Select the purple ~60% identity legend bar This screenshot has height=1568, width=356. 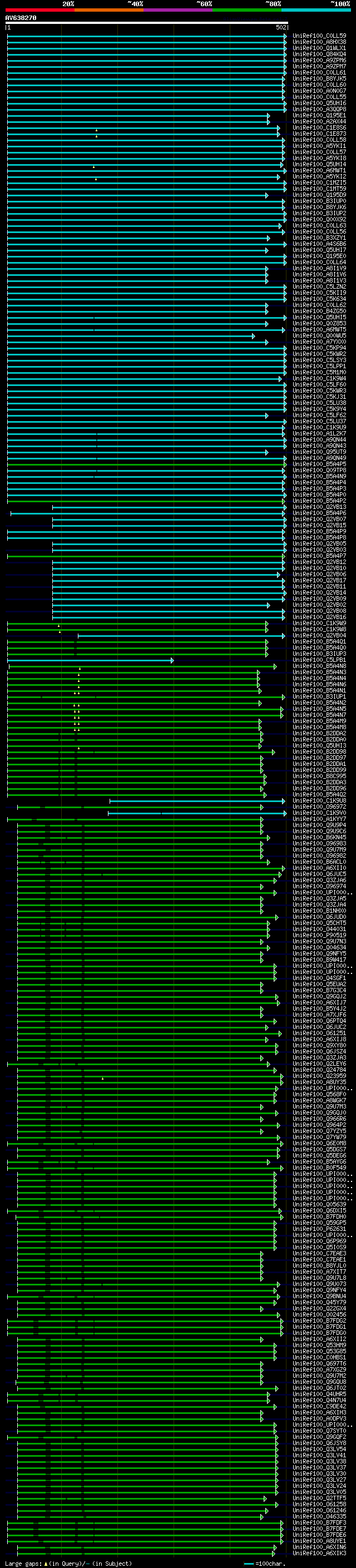[x=177, y=11]
